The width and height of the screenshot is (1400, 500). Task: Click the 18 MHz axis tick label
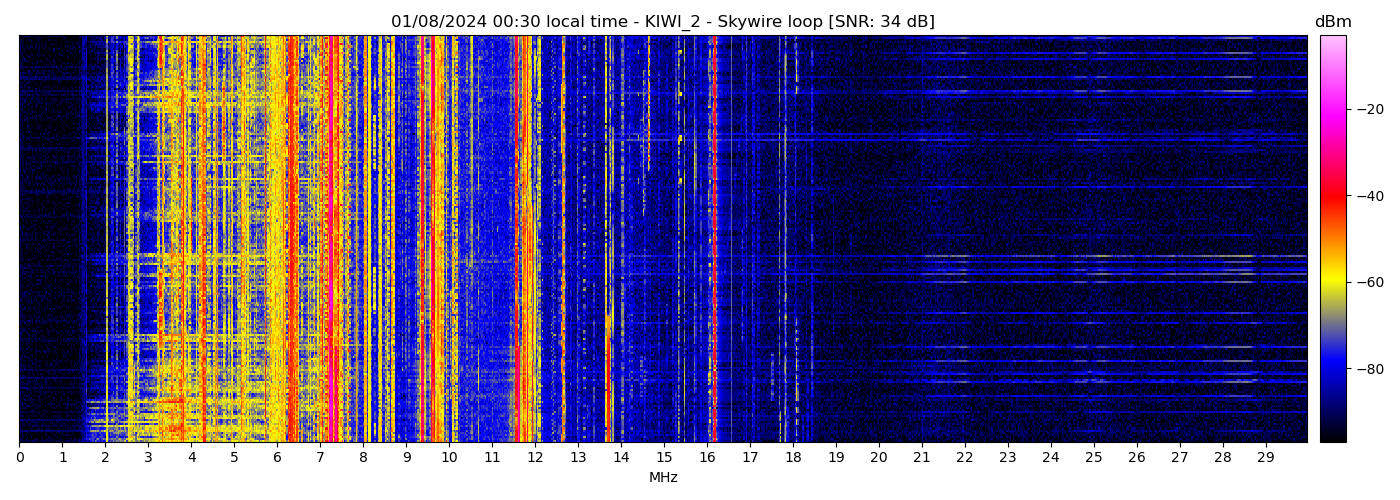(x=793, y=458)
